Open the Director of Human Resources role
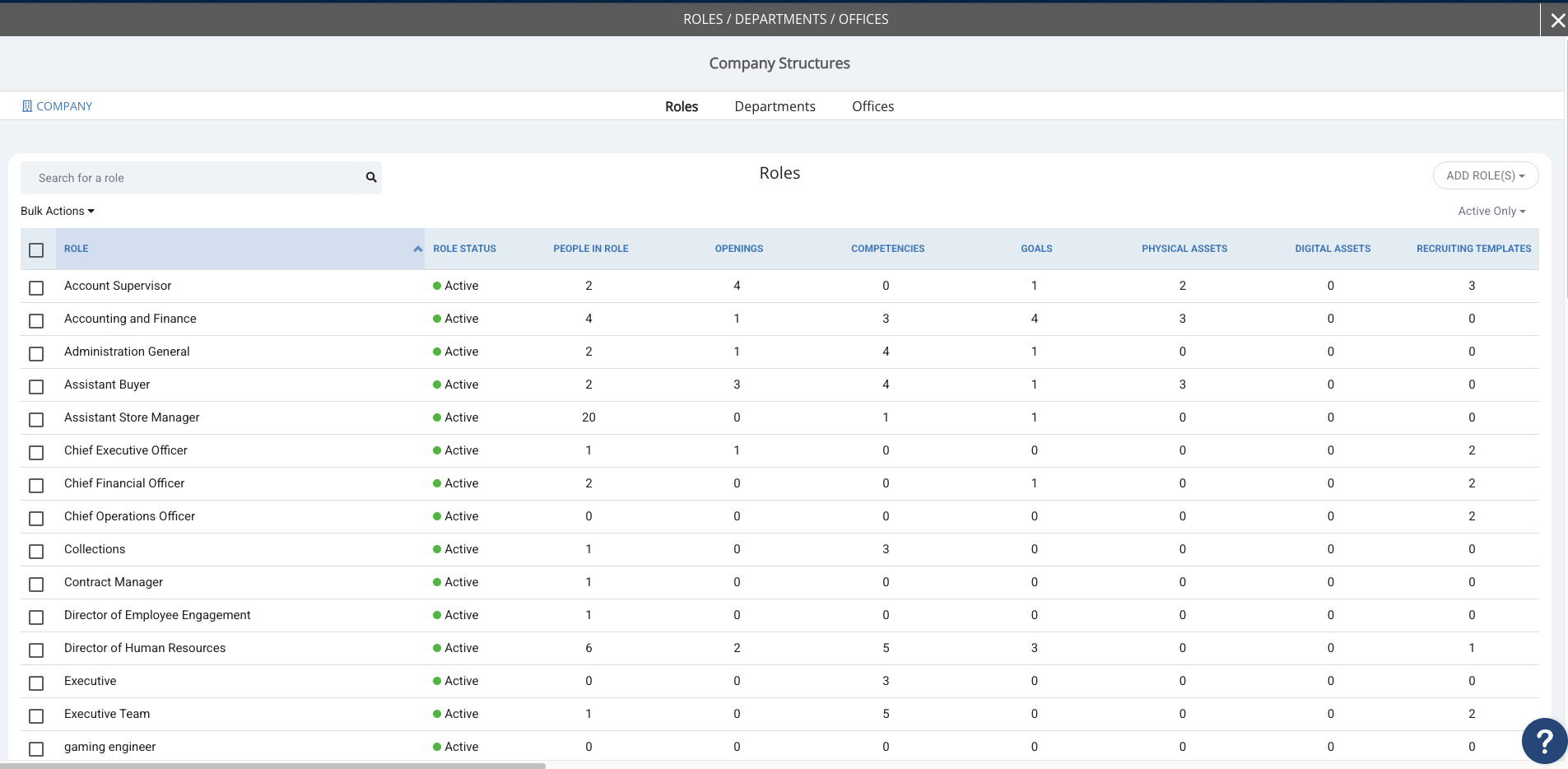Screen dimensions: 1568x769 click(145, 648)
